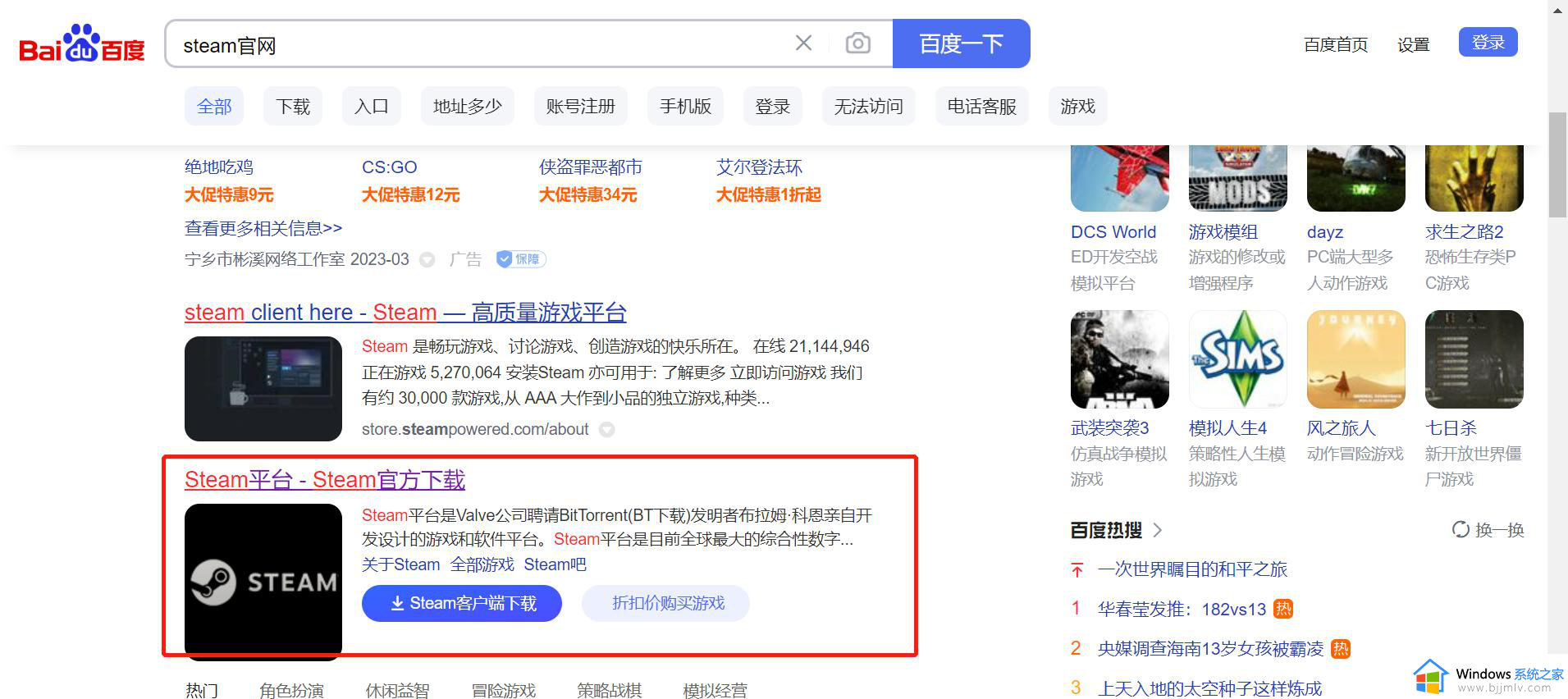Open Steam吧 sub-link

(x=555, y=564)
